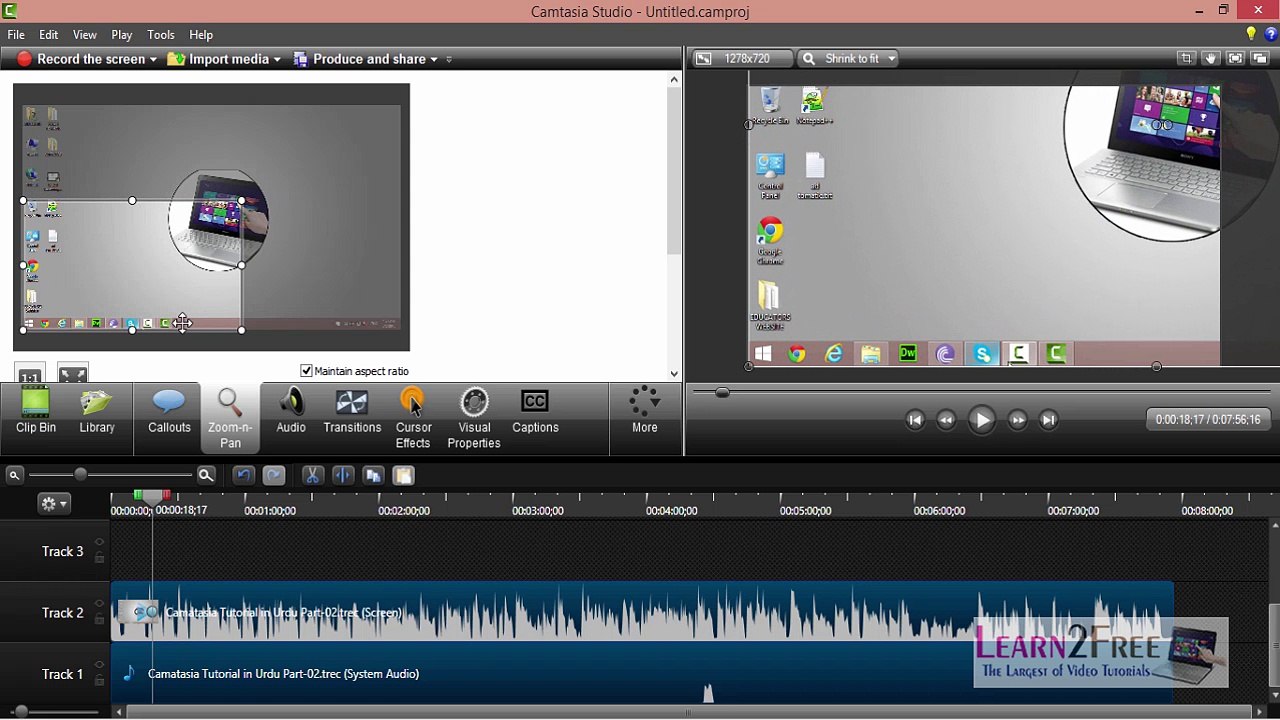This screenshot has height=720, width=1280.
Task: Paste media on the timeline
Action: (x=403, y=476)
